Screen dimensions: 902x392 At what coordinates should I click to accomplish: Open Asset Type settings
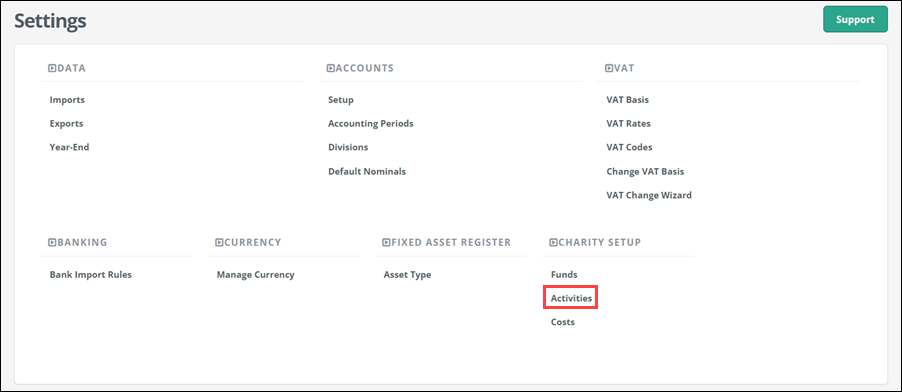coord(407,275)
